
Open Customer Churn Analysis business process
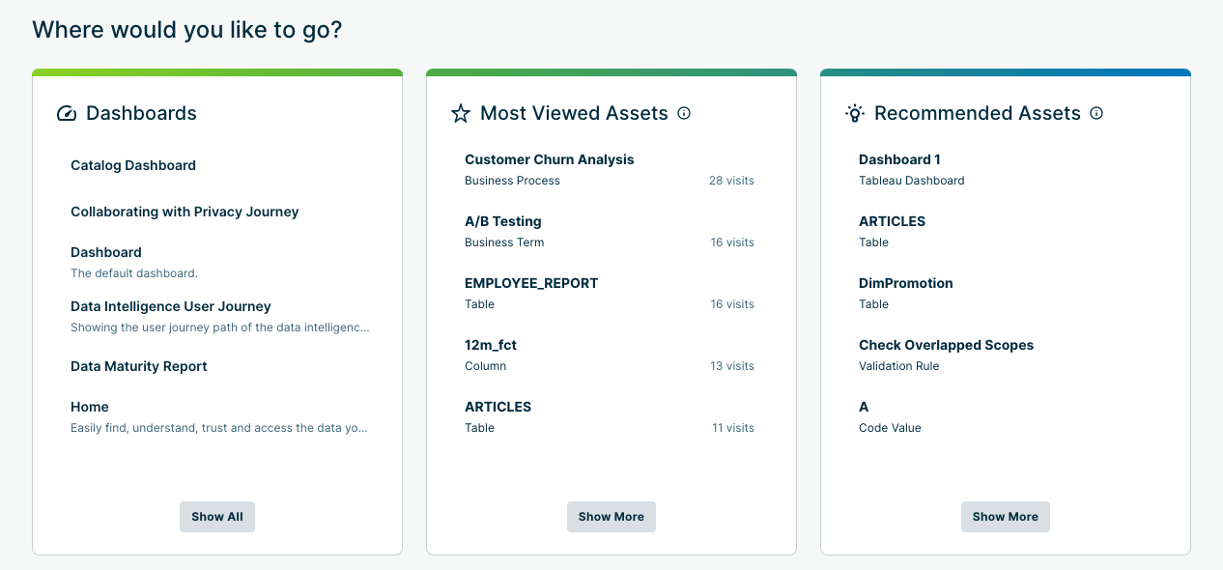tap(549, 160)
